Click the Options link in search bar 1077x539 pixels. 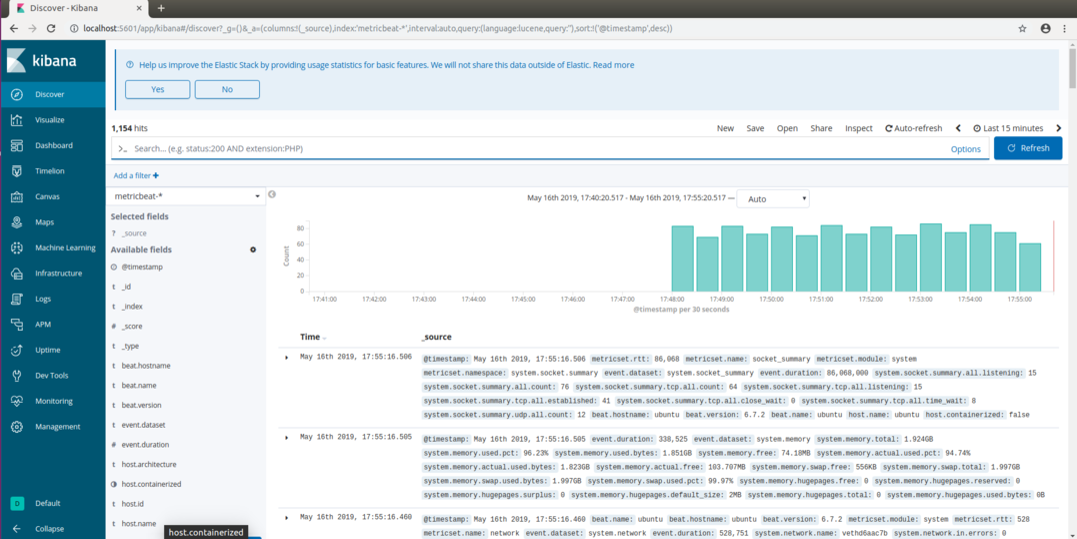965,149
